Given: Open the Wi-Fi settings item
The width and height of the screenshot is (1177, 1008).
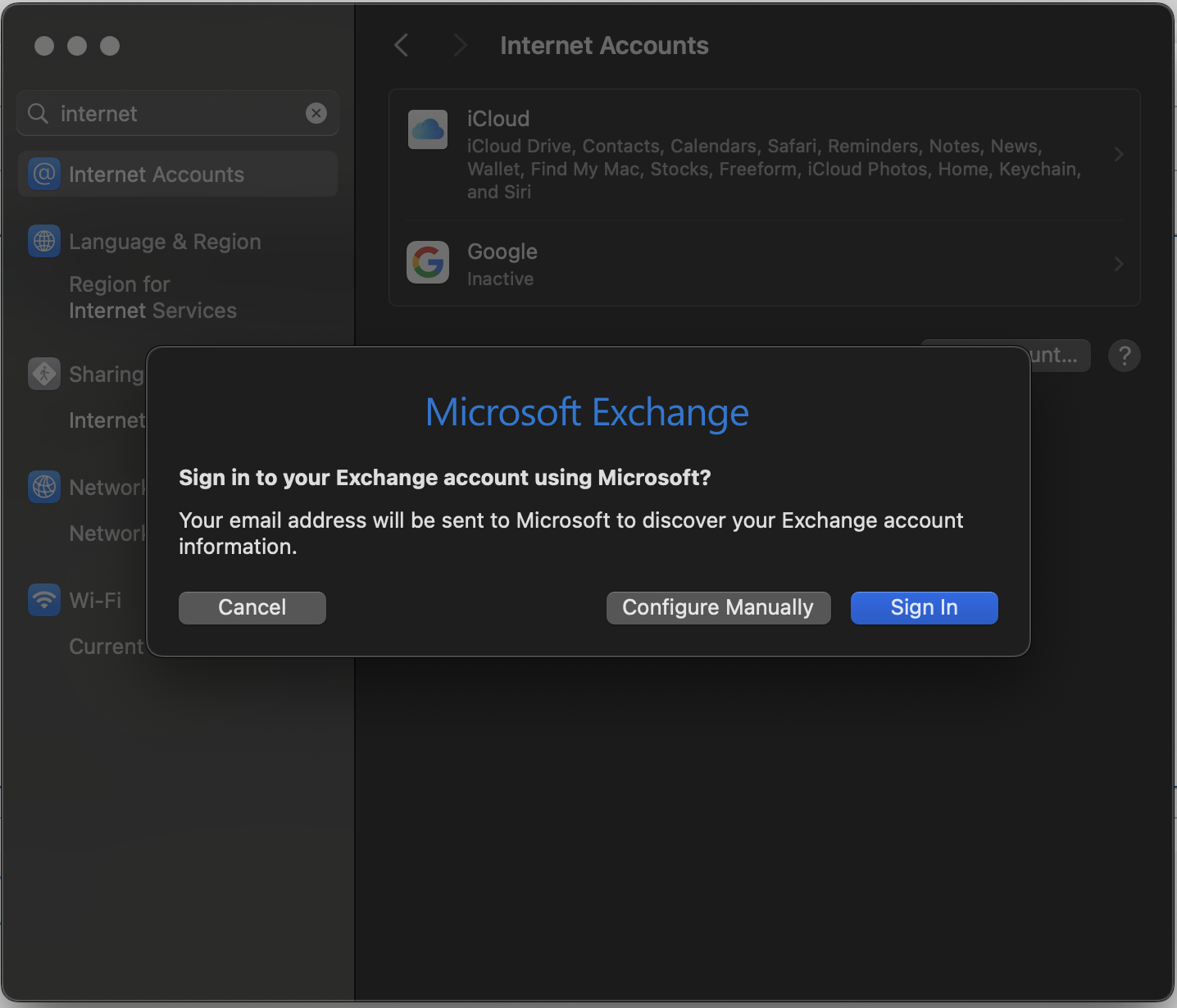Looking at the screenshot, I should (95, 601).
